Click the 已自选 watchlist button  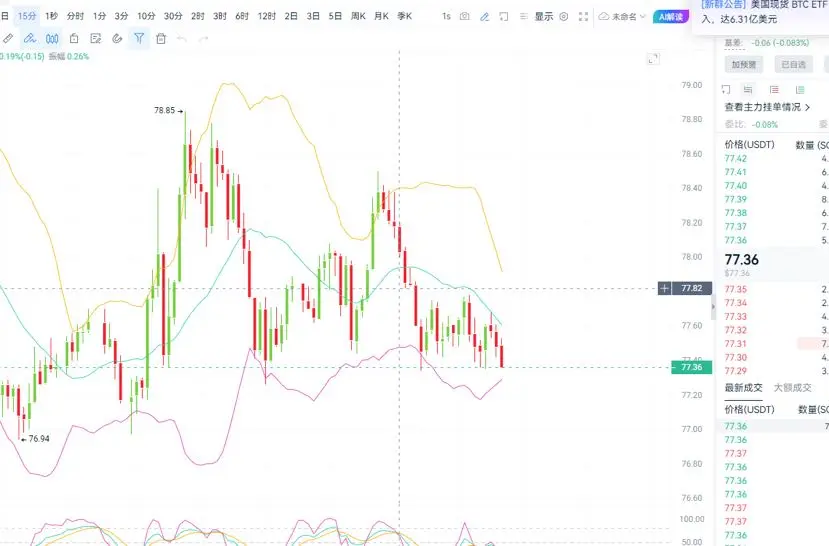pyautogui.click(x=793, y=64)
